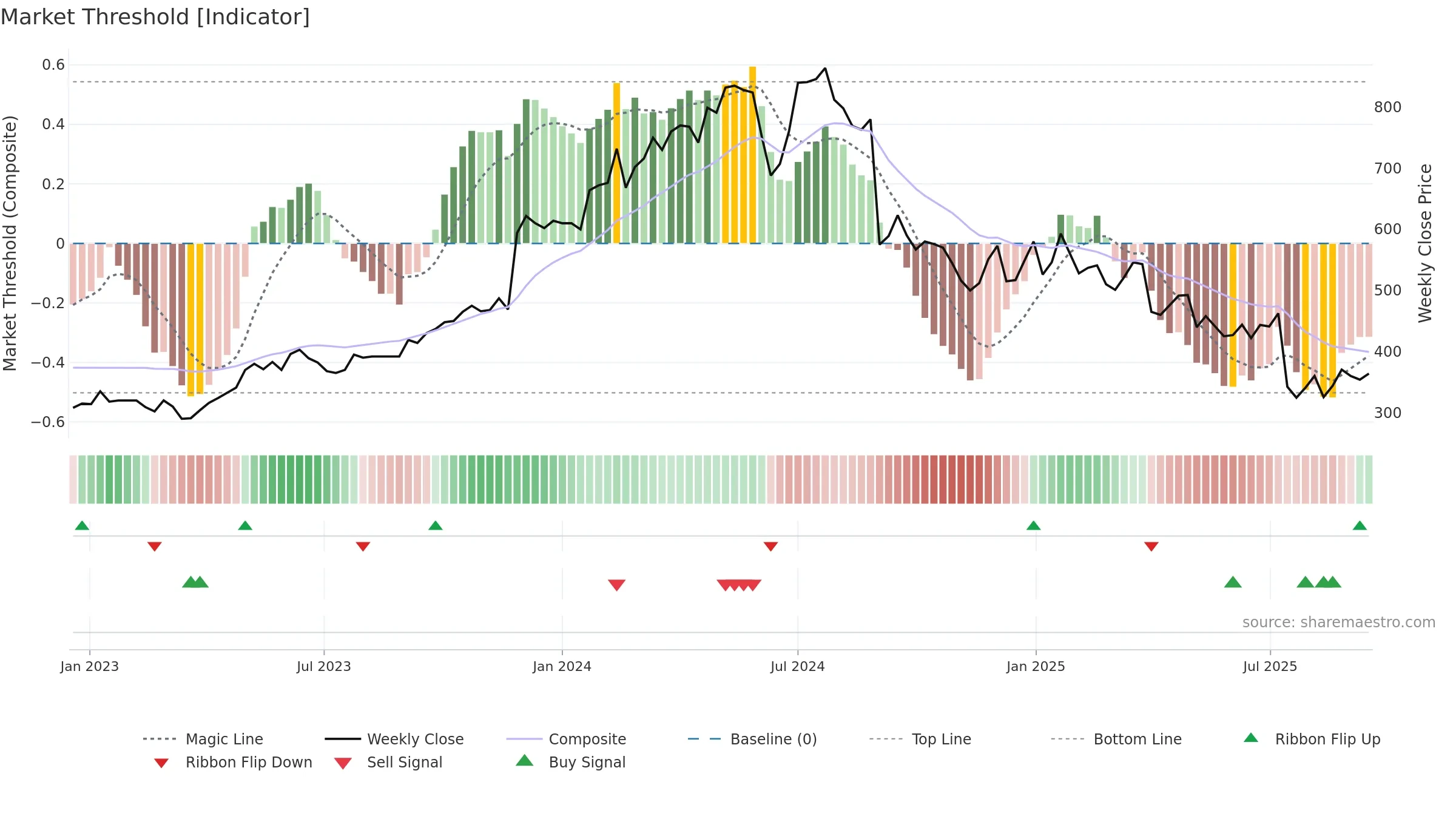Screen dimensions: 1456x819
Task: Click the chart title Market Threshold [Indicator]
Action: (x=155, y=17)
